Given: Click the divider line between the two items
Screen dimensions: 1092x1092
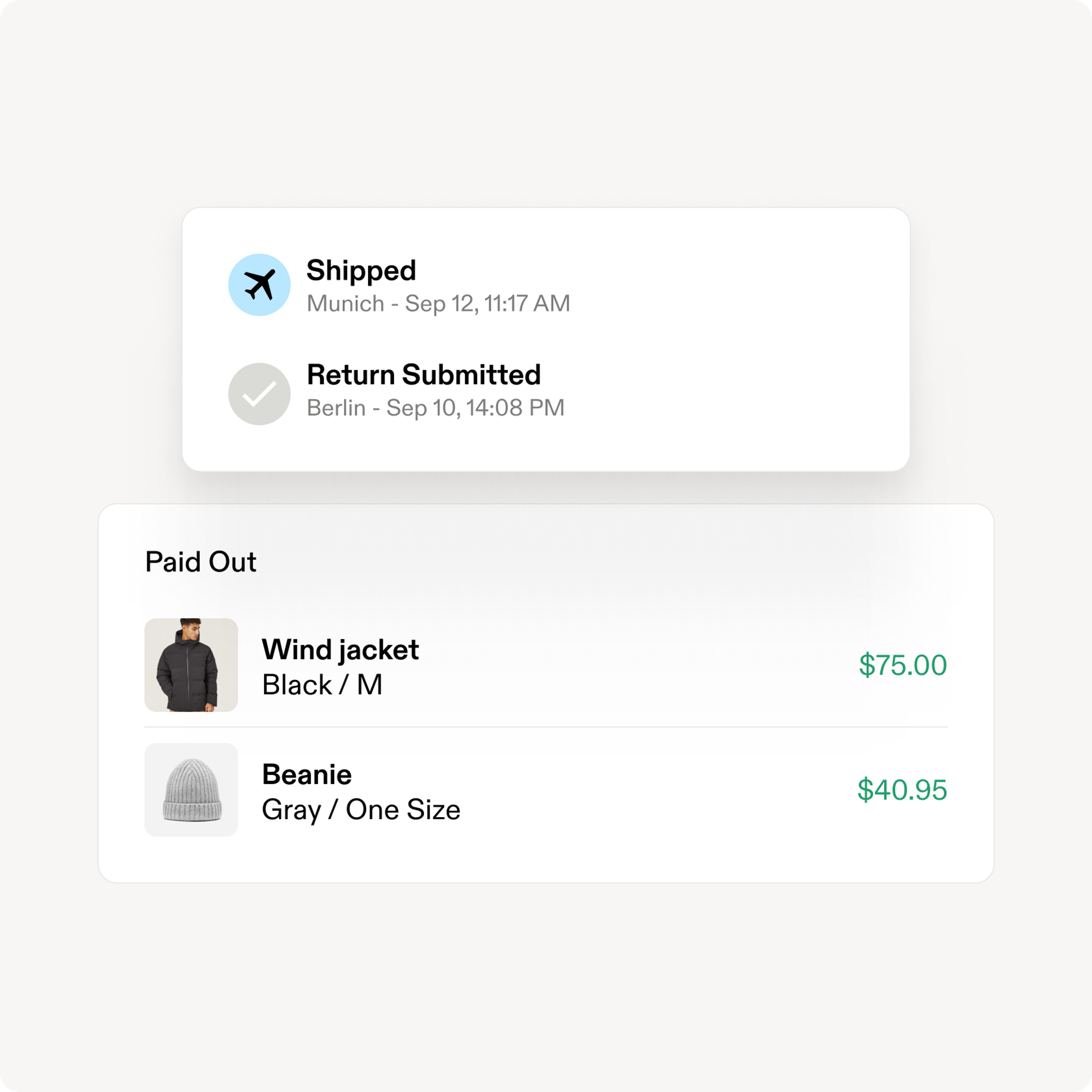Looking at the screenshot, I should [x=546, y=727].
